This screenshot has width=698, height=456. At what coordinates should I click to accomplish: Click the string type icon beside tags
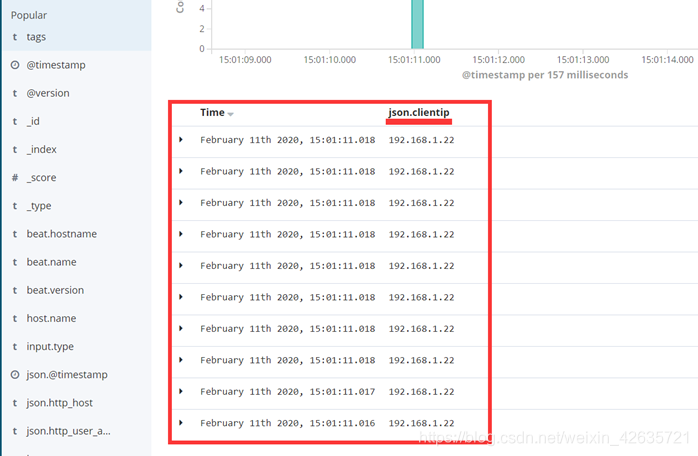[15, 37]
